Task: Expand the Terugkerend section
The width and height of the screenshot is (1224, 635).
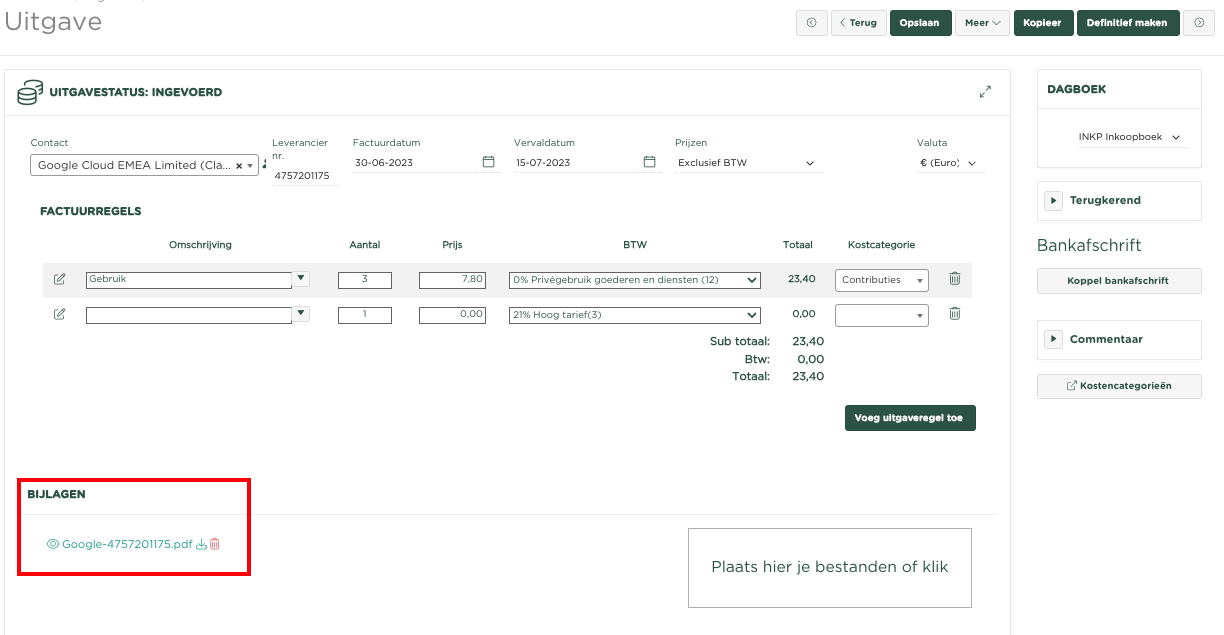Action: pos(1053,201)
